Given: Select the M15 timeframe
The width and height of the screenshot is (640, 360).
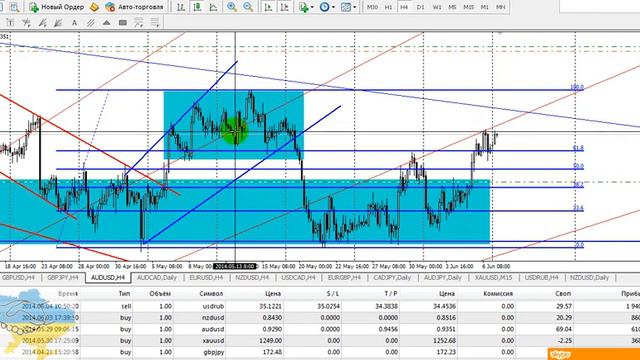Looking at the screenshot, I should click(x=469, y=7).
